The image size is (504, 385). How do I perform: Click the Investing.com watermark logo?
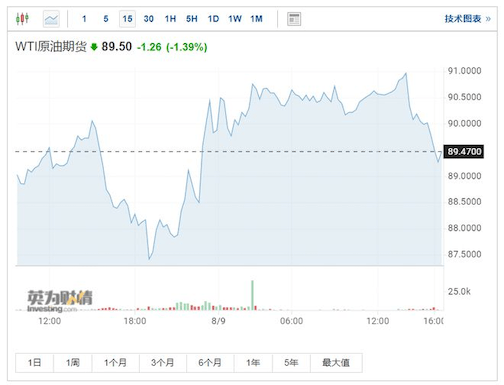pyautogui.click(x=59, y=301)
